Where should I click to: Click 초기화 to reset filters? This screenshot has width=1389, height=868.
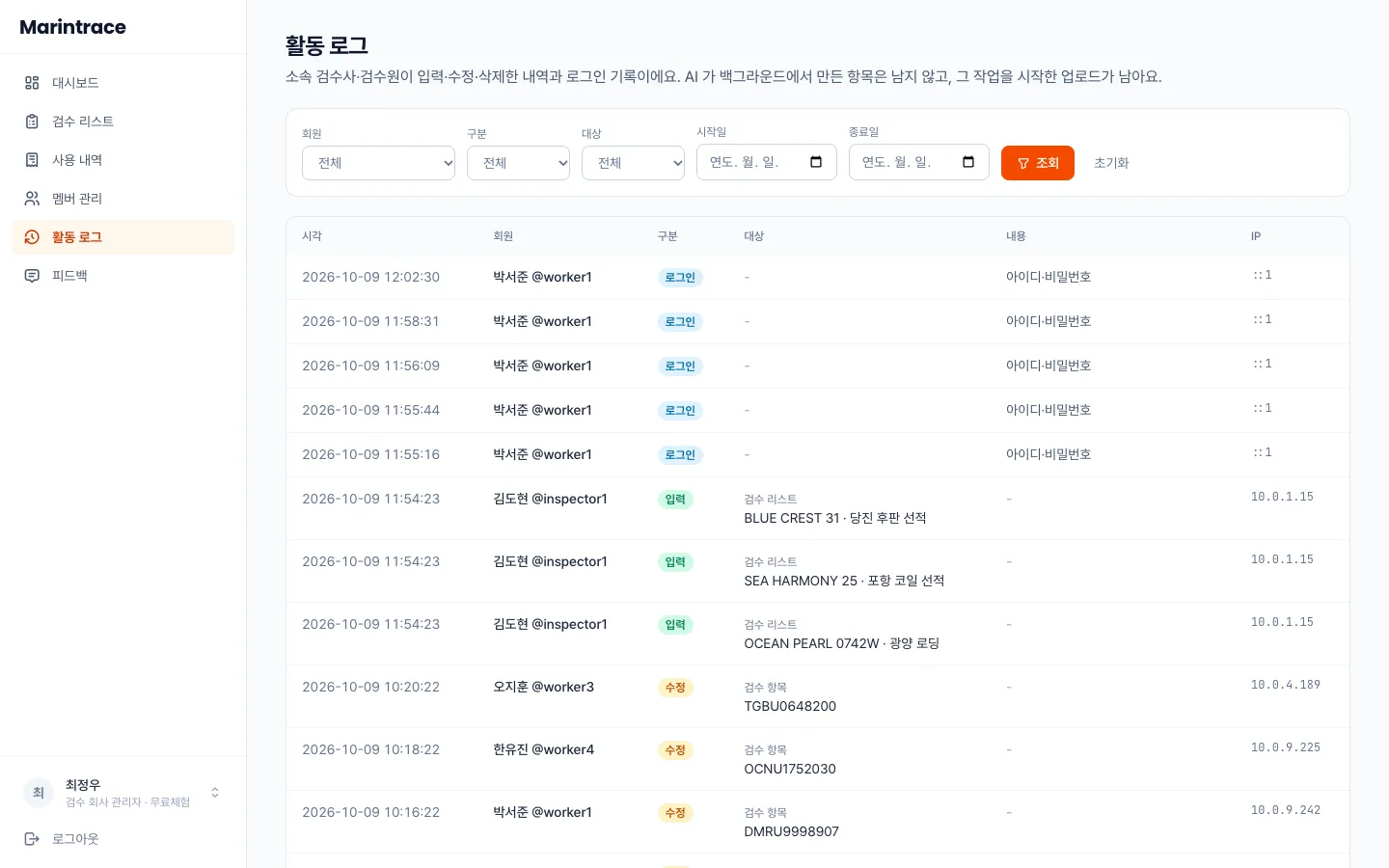click(x=1111, y=163)
